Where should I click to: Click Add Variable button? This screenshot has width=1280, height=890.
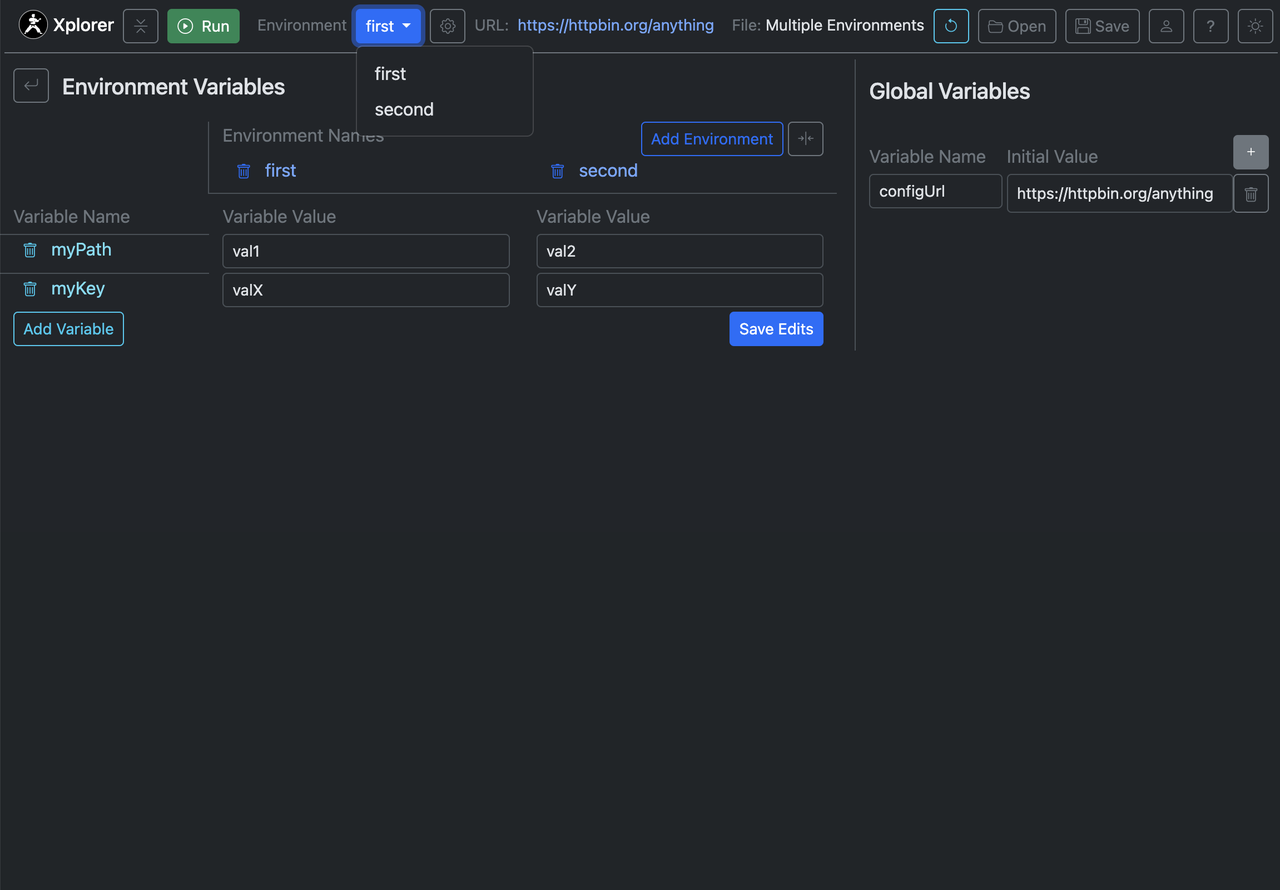[x=68, y=329]
